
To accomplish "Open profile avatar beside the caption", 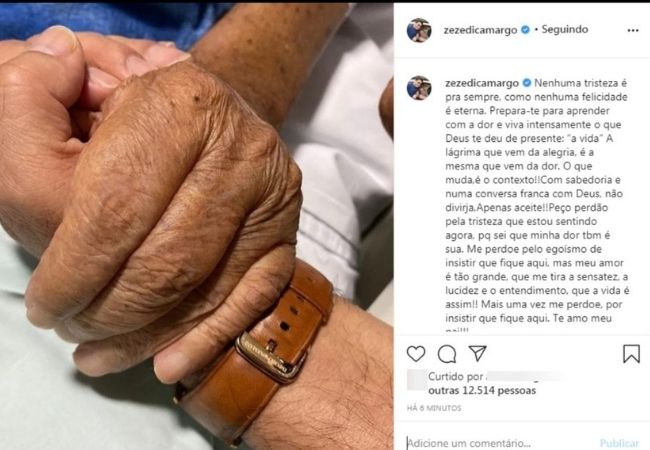I will pos(419,88).
